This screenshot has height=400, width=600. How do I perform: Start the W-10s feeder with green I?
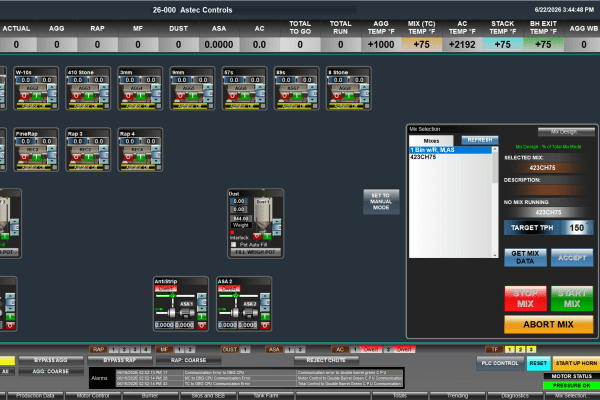point(37,96)
